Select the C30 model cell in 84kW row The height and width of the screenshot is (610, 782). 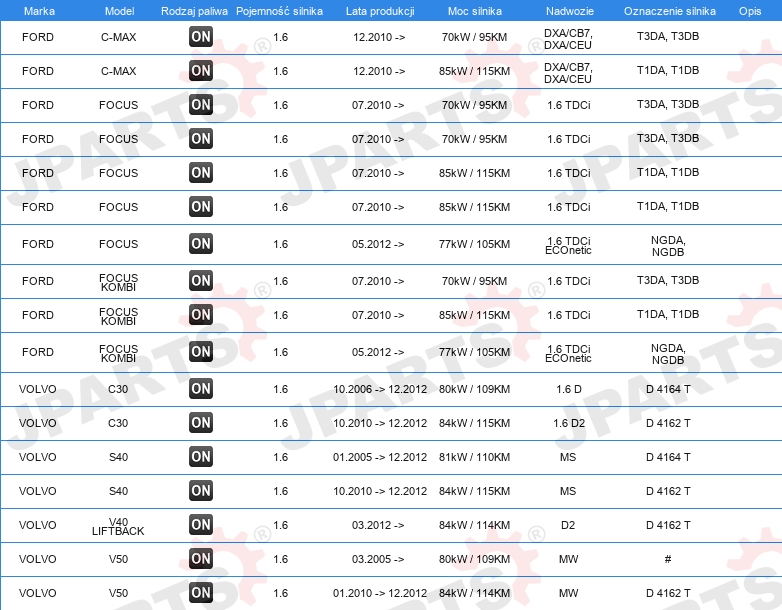(118, 423)
